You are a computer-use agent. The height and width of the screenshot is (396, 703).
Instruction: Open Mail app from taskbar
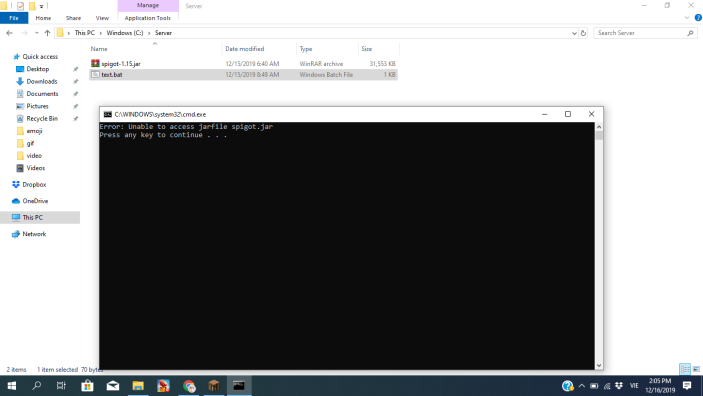113,386
